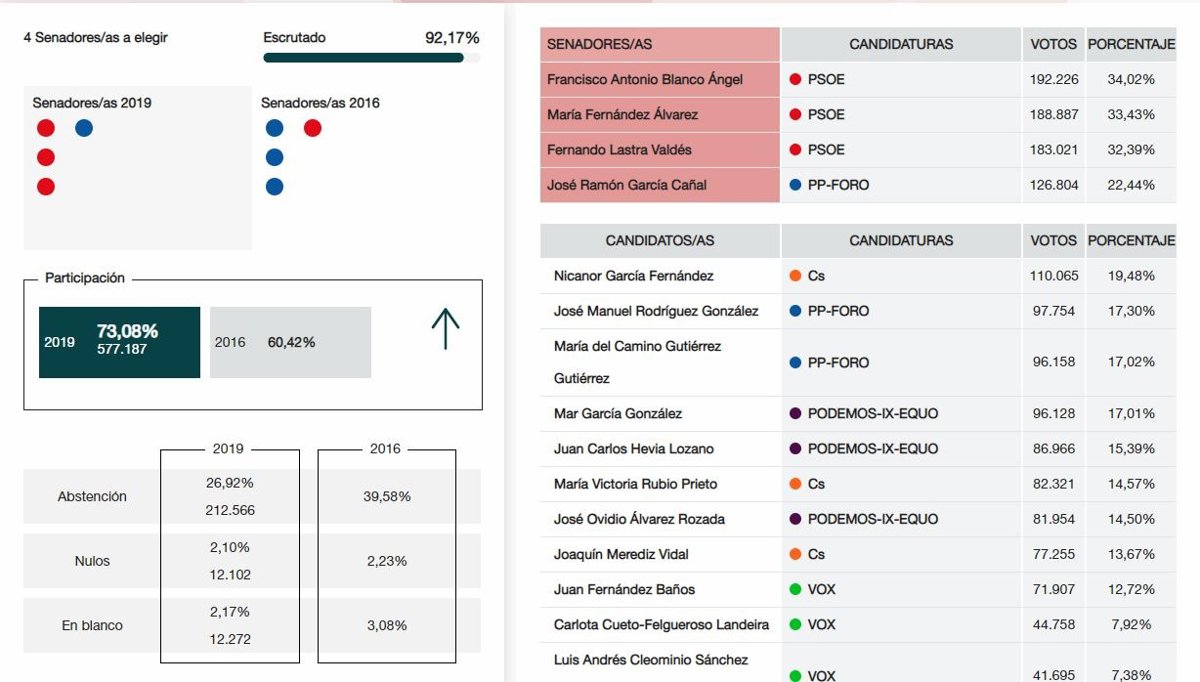Click the PORCENTAJE header in the candidates table

point(1131,241)
